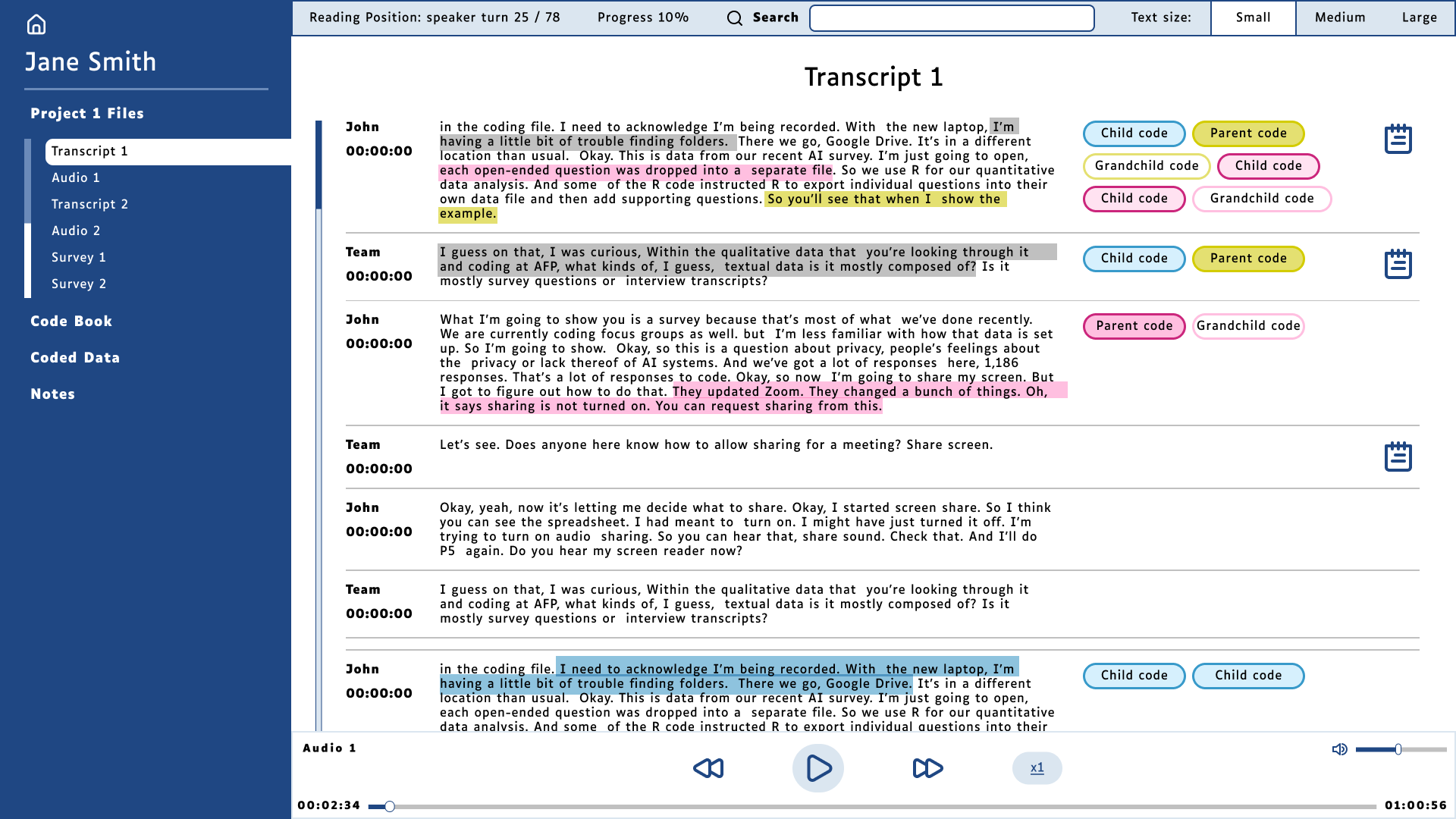1456x819 pixels.
Task: Click pink Child code tag in third tag row
Action: 1134,199
